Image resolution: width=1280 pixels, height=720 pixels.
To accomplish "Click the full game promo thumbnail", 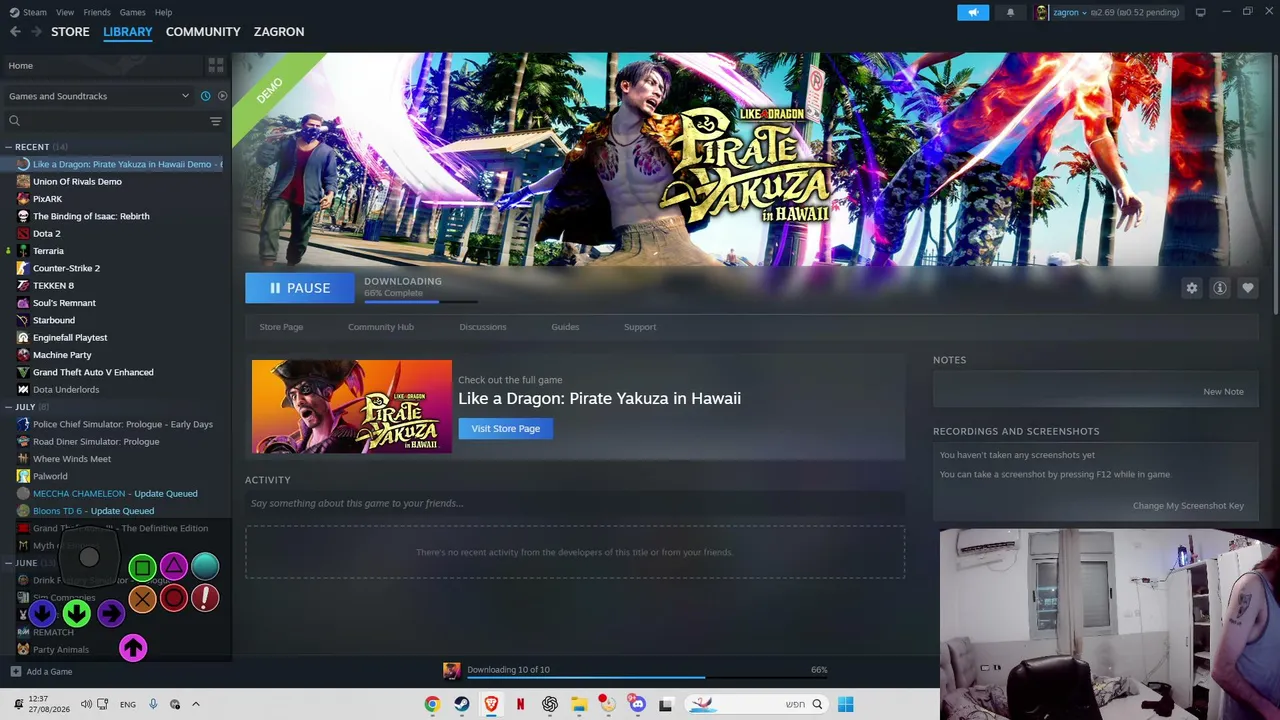I will (x=352, y=407).
